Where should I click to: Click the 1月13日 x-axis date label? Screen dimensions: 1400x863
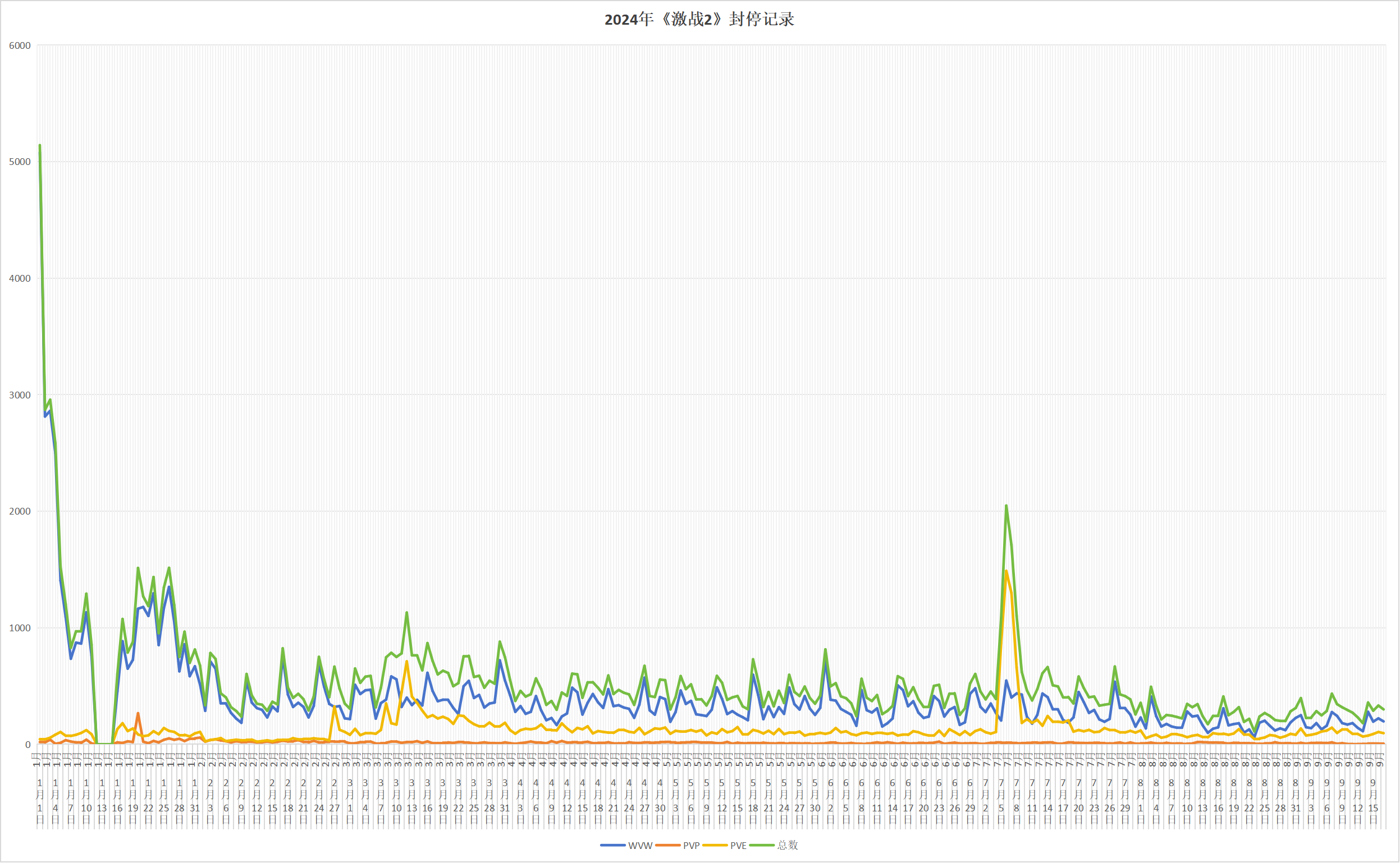(x=102, y=802)
